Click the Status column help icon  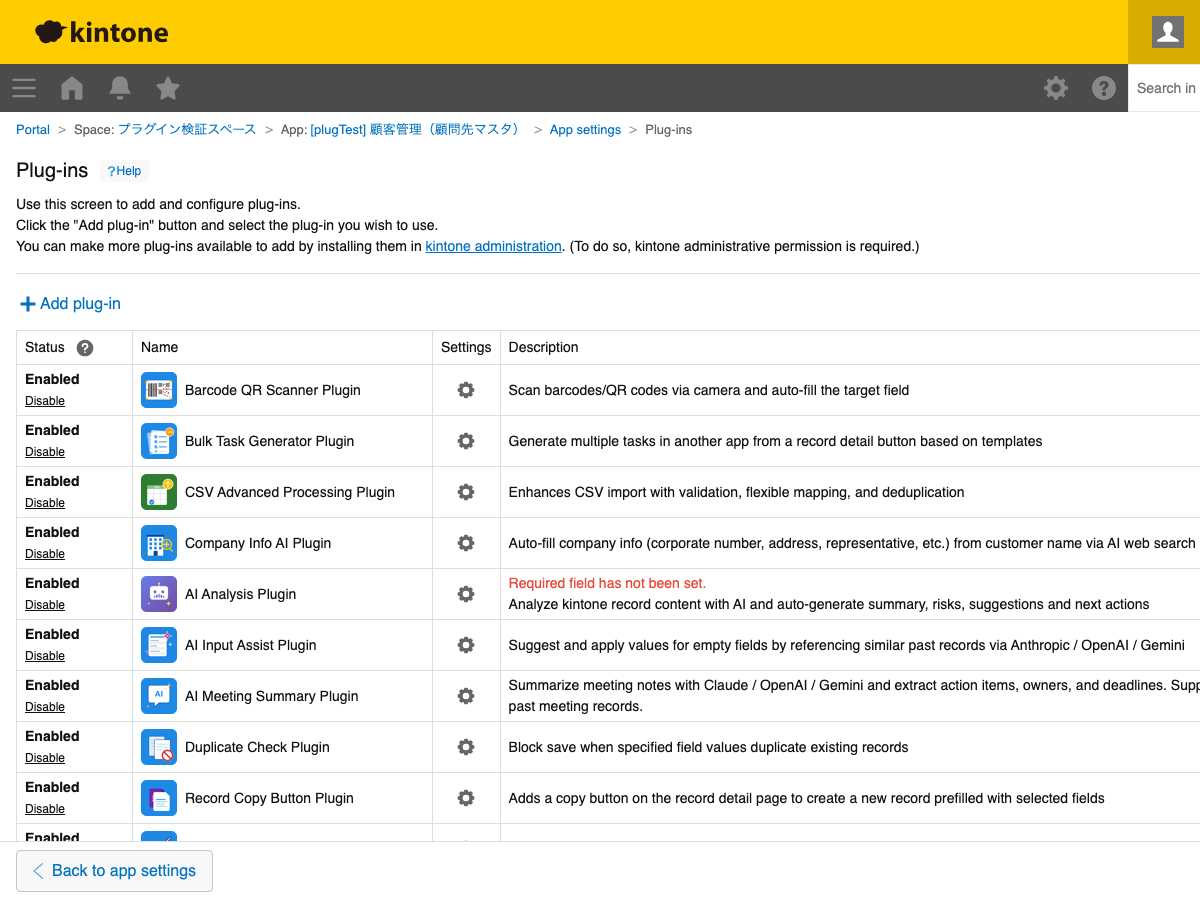click(85, 348)
